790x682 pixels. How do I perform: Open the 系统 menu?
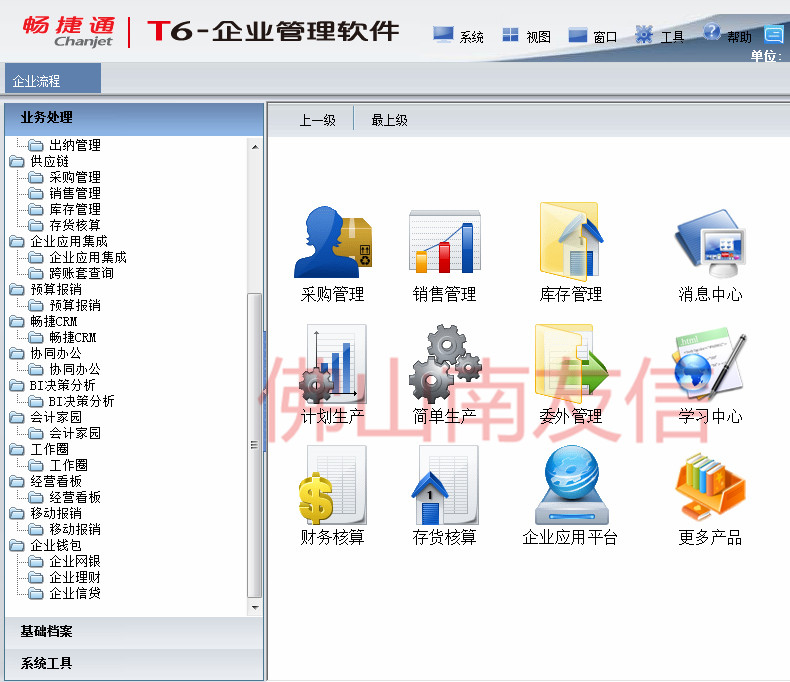[472, 37]
